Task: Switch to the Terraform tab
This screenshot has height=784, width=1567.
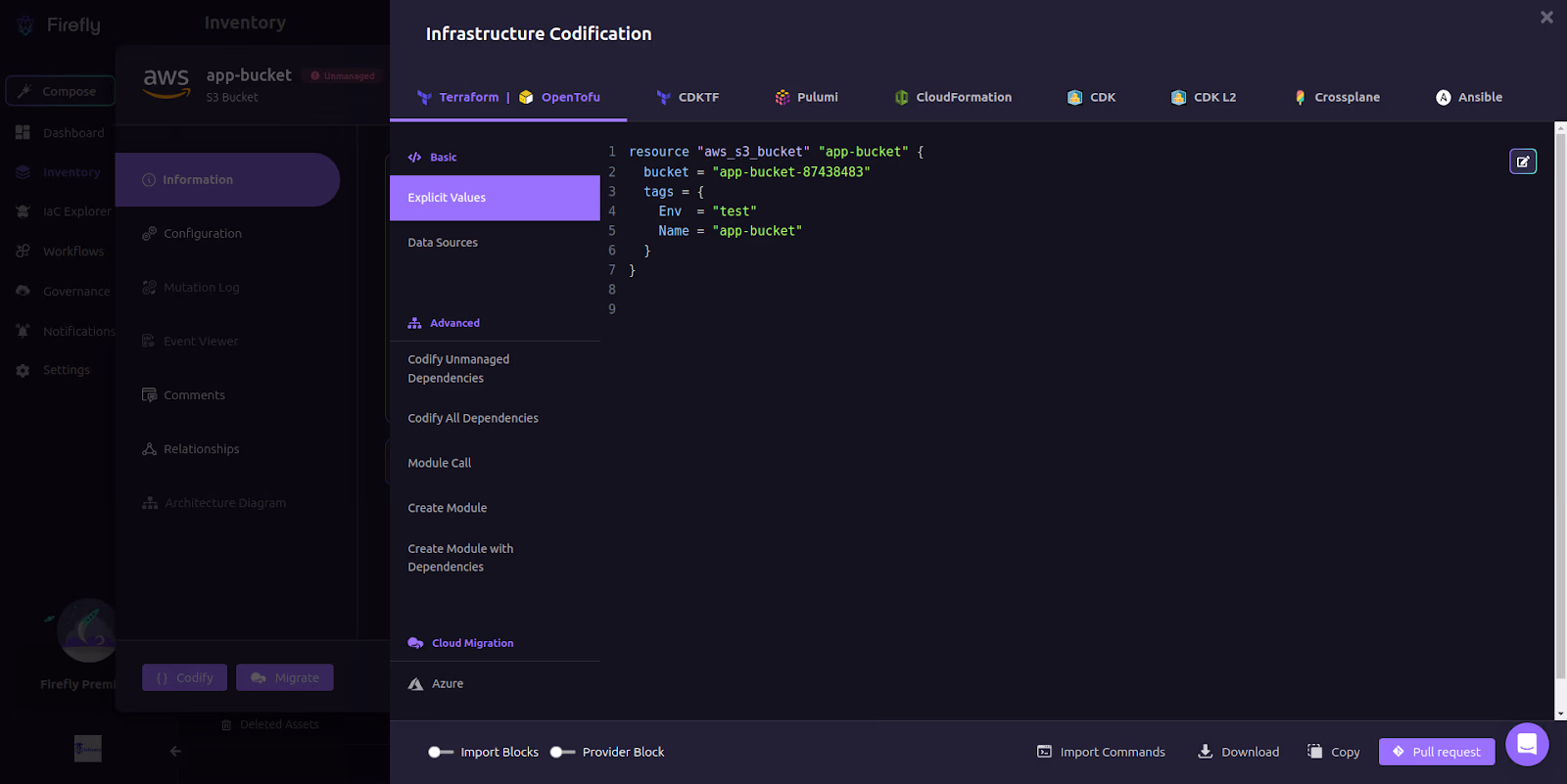Action: 458,97
